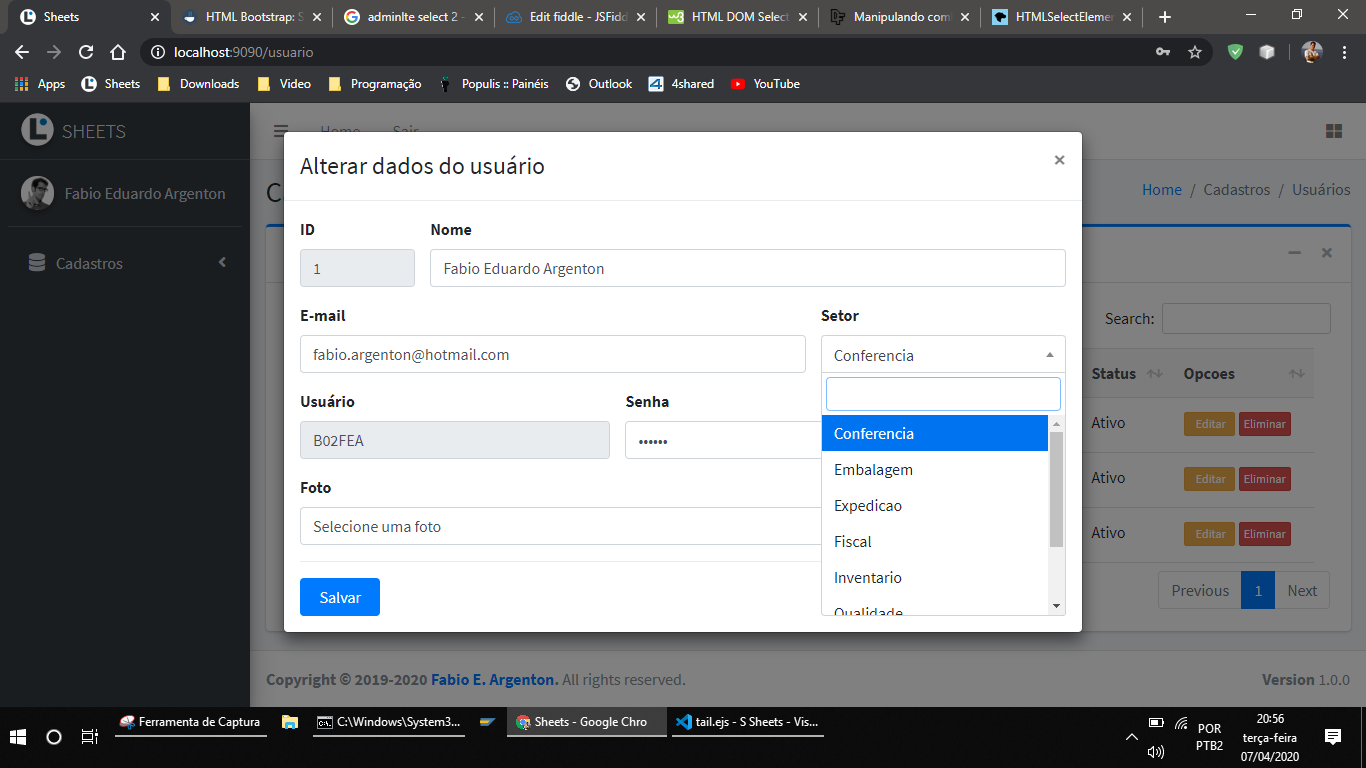This screenshot has height=768, width=1366.
Task: Open the apps grid icon in the navbar
Action: [x=1334, y=131]
